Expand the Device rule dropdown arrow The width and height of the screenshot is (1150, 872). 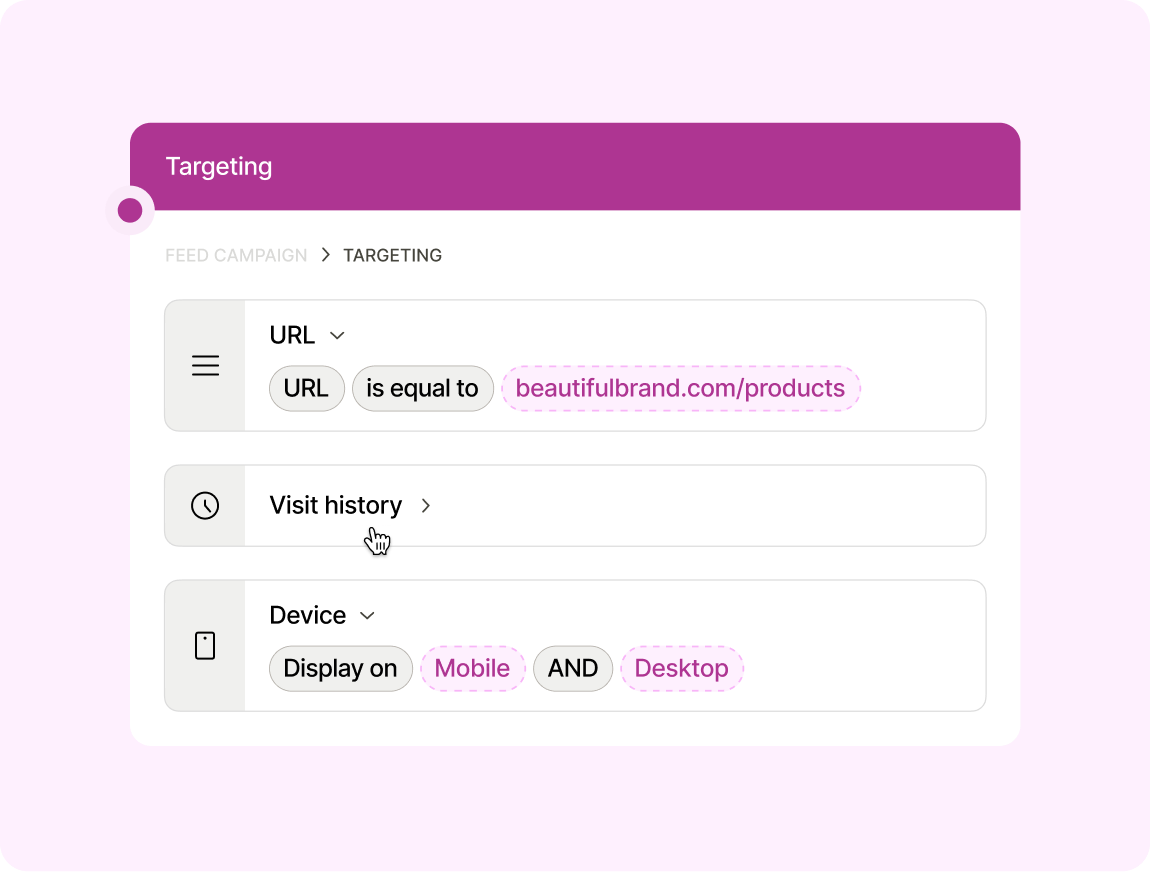(x=368, y=615)
